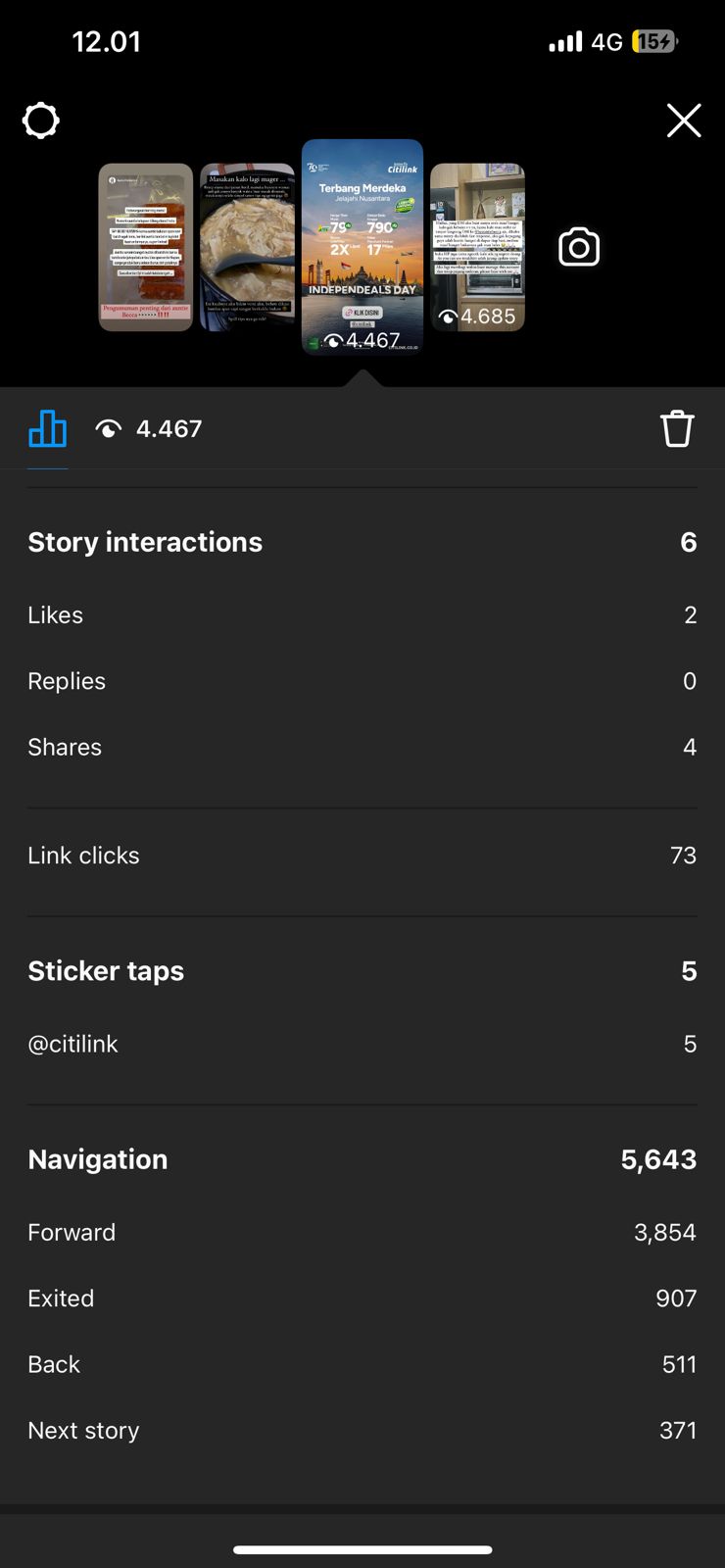Select the bar chart insights tab

47,428
